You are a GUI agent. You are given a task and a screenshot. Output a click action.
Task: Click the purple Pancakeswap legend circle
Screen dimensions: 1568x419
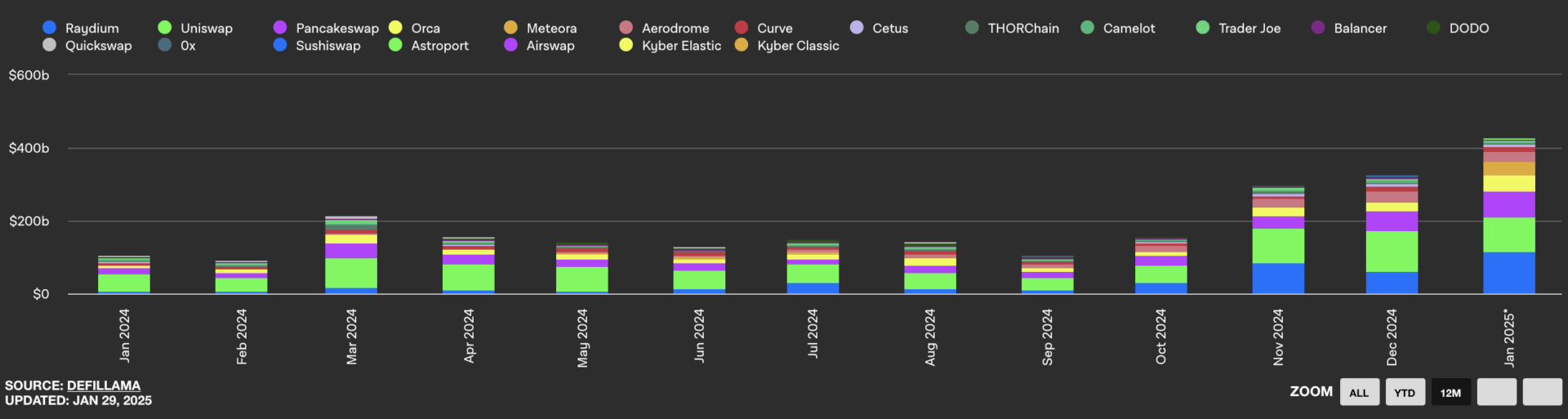tap(280, 28)
